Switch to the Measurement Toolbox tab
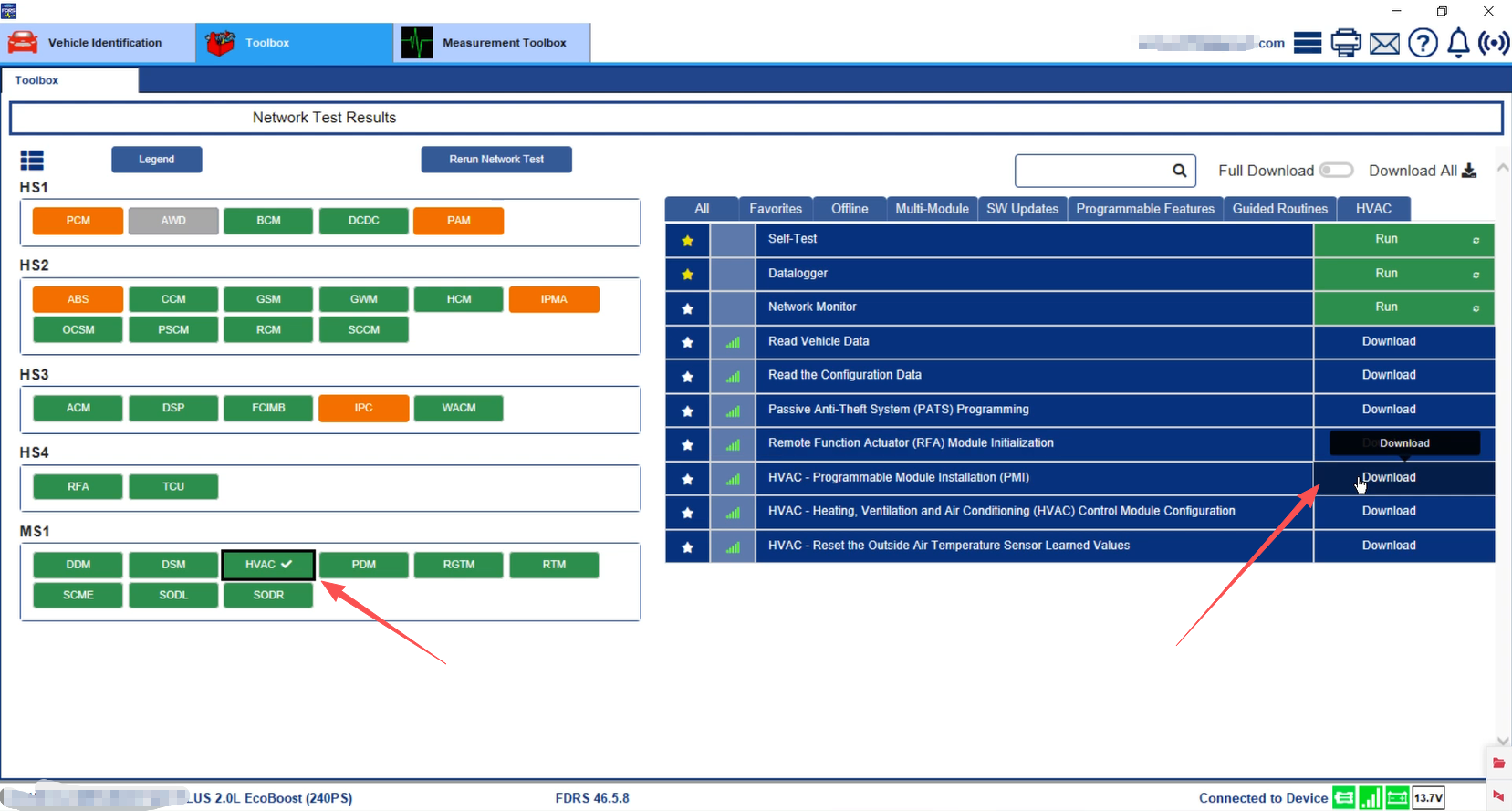The image size is (1512, 811). pos(493,43)
